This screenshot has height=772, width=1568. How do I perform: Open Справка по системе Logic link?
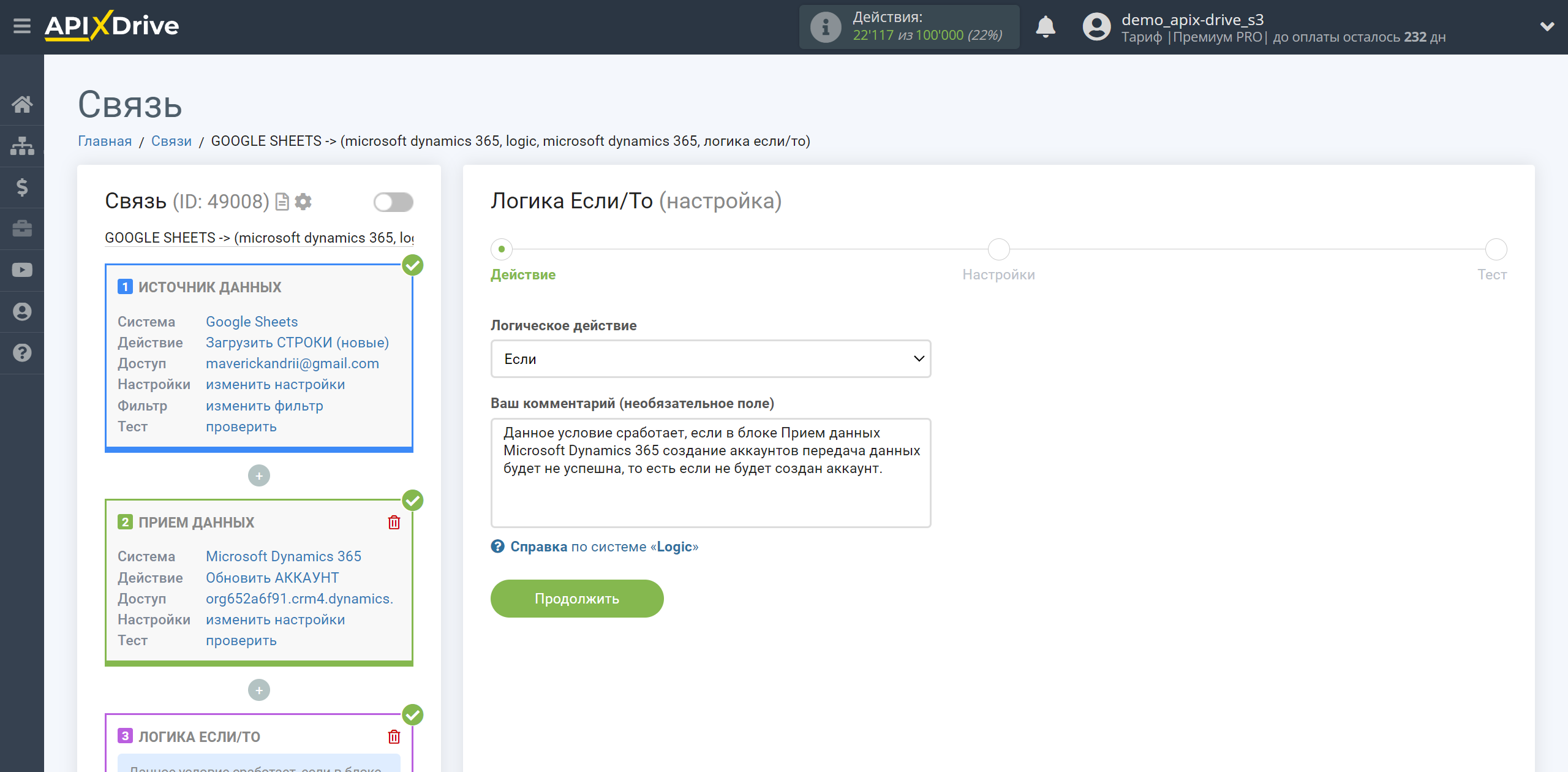(x=604, y=547)
